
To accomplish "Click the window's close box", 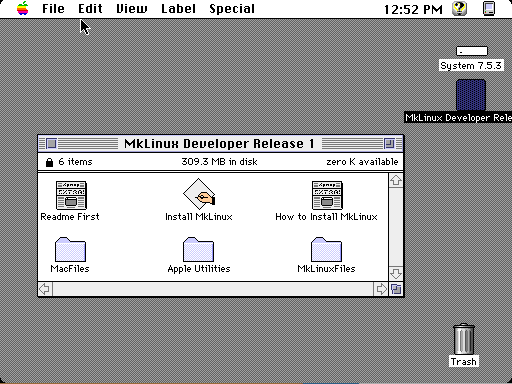I will (x=51, y=144).
